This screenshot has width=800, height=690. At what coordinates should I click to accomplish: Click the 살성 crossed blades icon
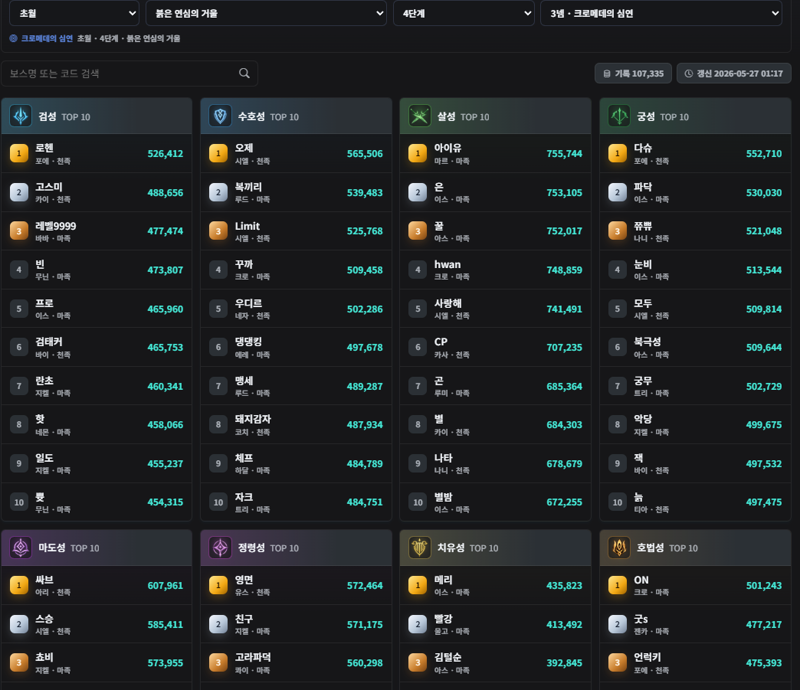pyautogui.click(x=419, y=116)
